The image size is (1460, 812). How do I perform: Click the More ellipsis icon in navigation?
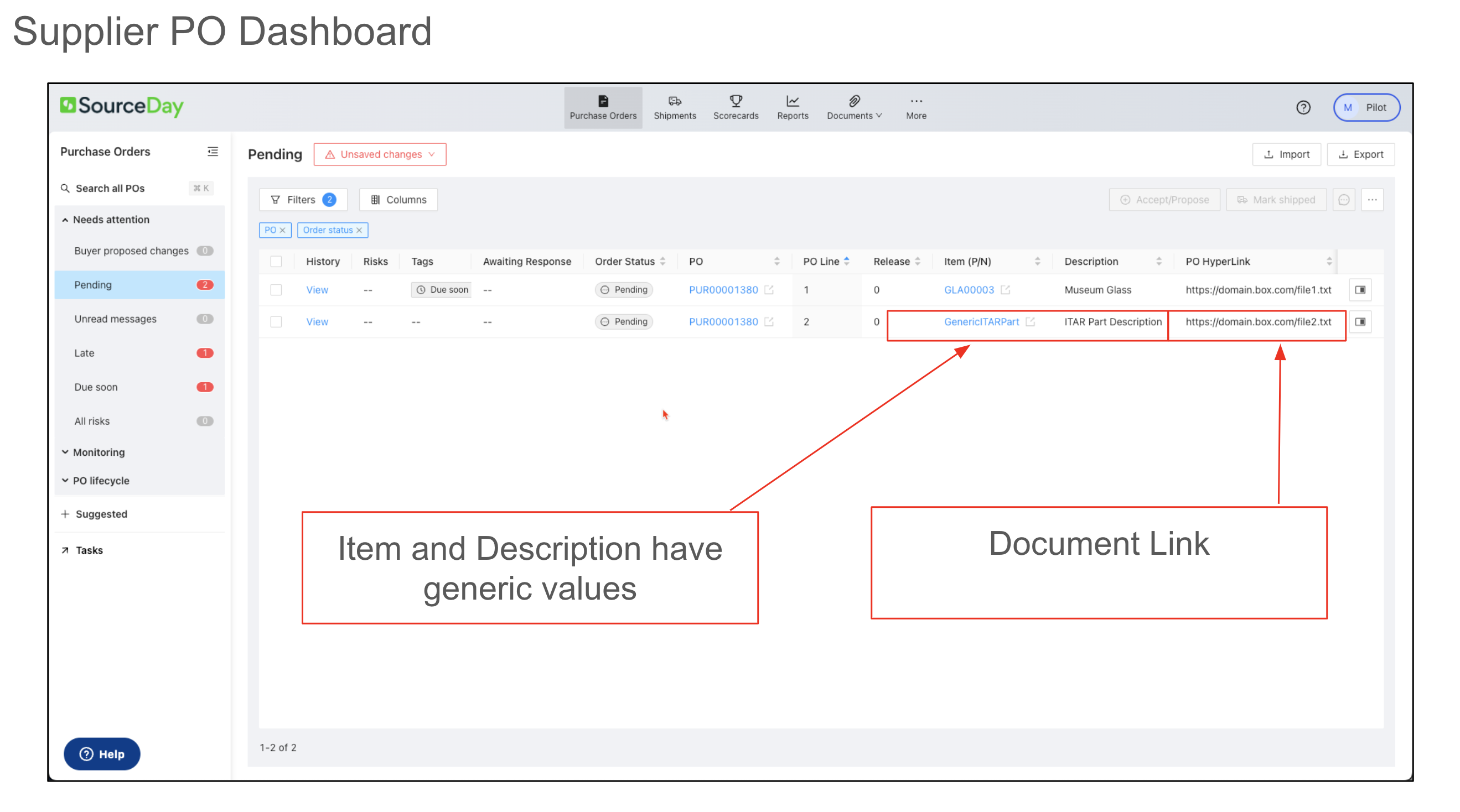click(915, 101)
